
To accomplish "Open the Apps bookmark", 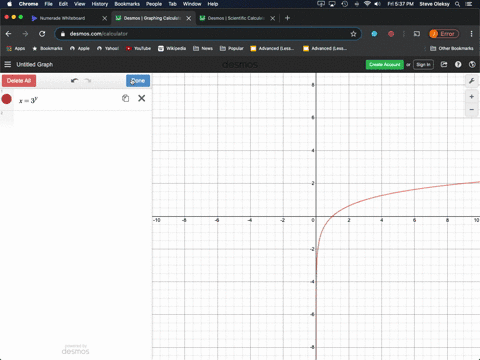I will click(16, 48).
